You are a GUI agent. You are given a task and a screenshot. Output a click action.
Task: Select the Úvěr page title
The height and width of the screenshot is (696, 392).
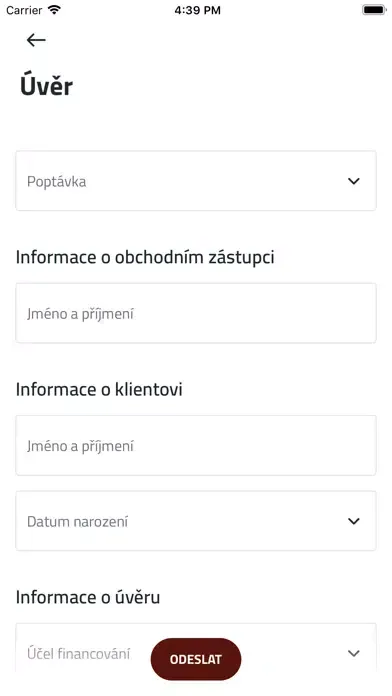(x=46, y=86)
